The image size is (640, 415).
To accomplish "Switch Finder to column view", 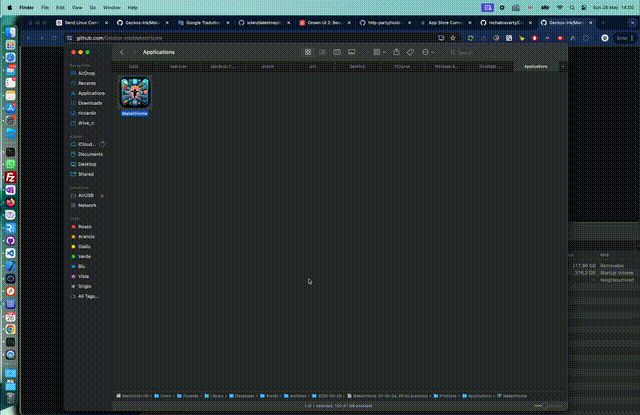I will [x=337, y=52].
